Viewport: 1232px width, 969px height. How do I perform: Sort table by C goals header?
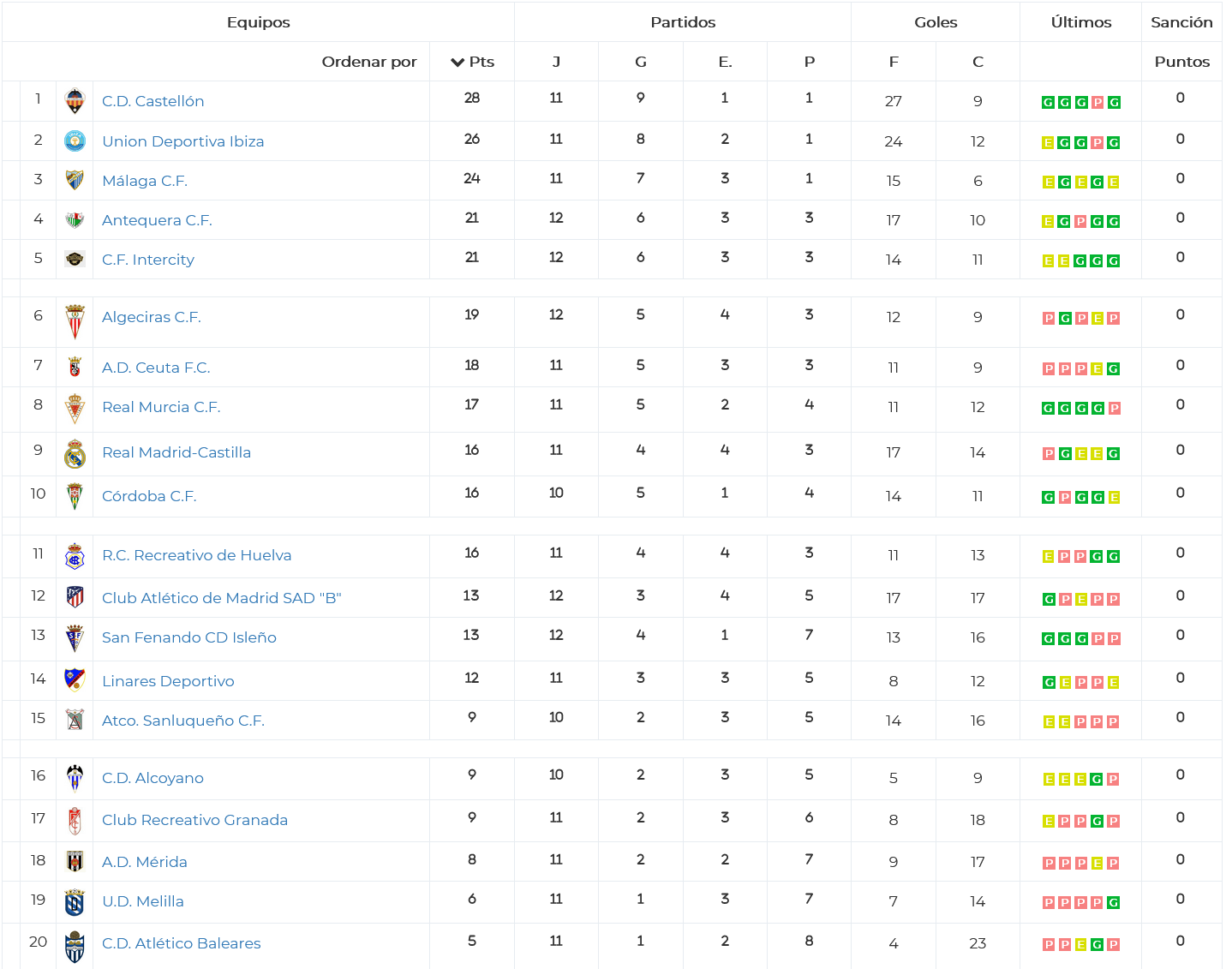coord(978,62)
